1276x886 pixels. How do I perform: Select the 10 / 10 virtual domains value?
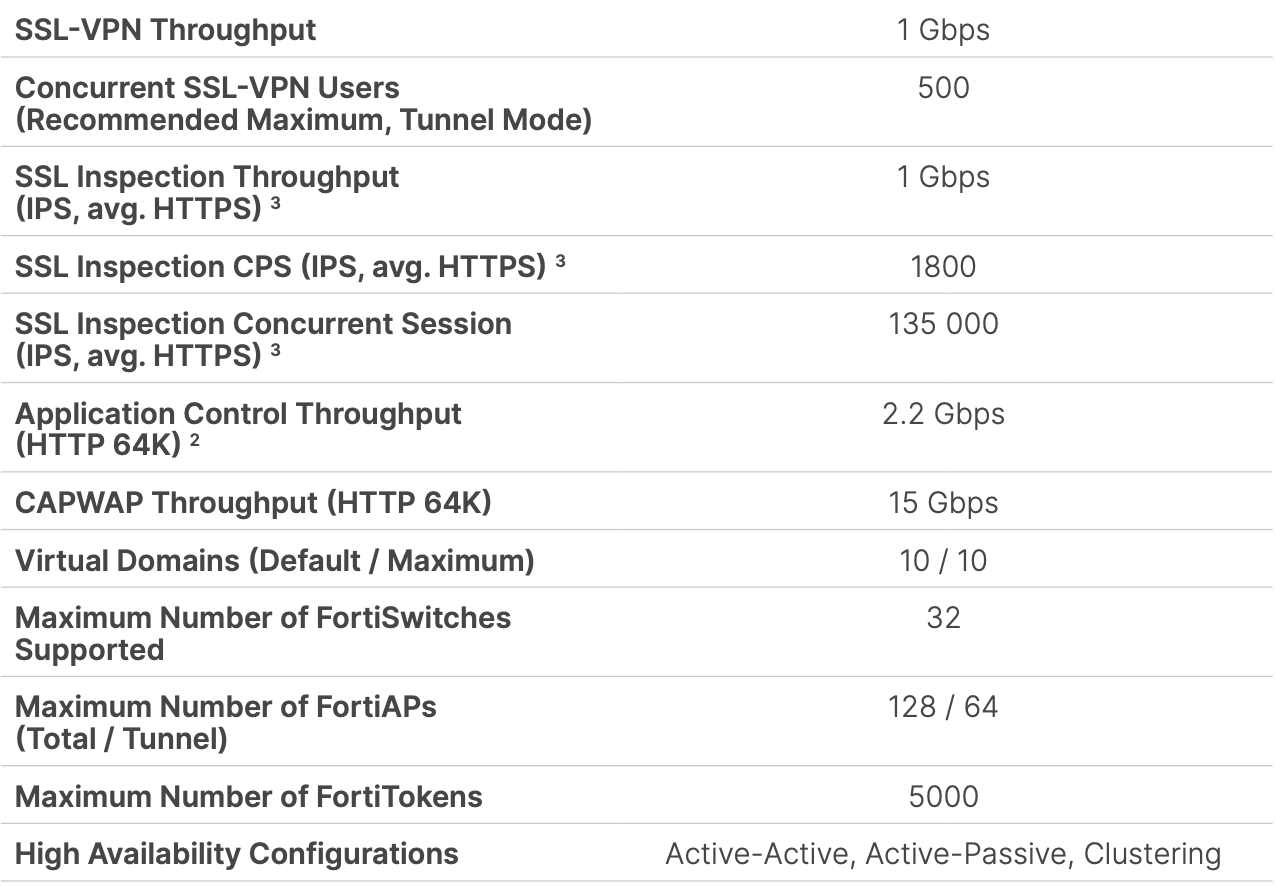pos(943,560)
